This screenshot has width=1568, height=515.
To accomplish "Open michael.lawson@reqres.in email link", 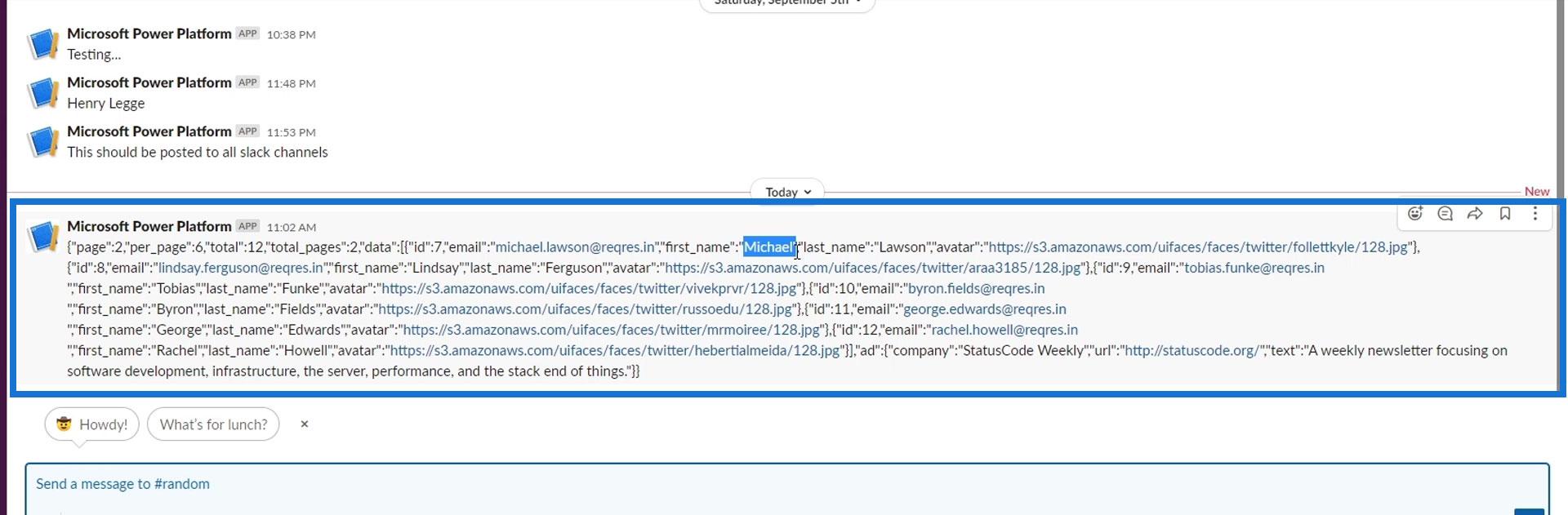I will point(575,247).
